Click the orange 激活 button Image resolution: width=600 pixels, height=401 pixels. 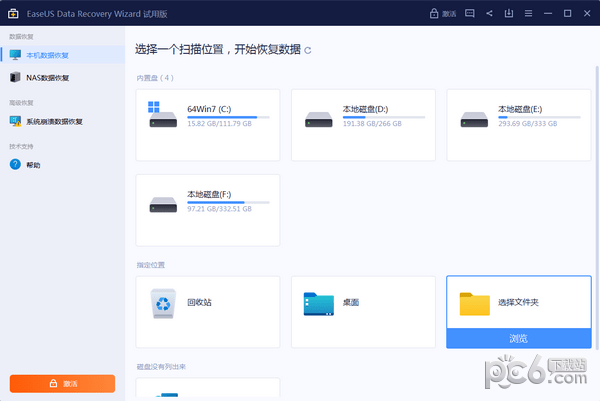coord(62,383)
